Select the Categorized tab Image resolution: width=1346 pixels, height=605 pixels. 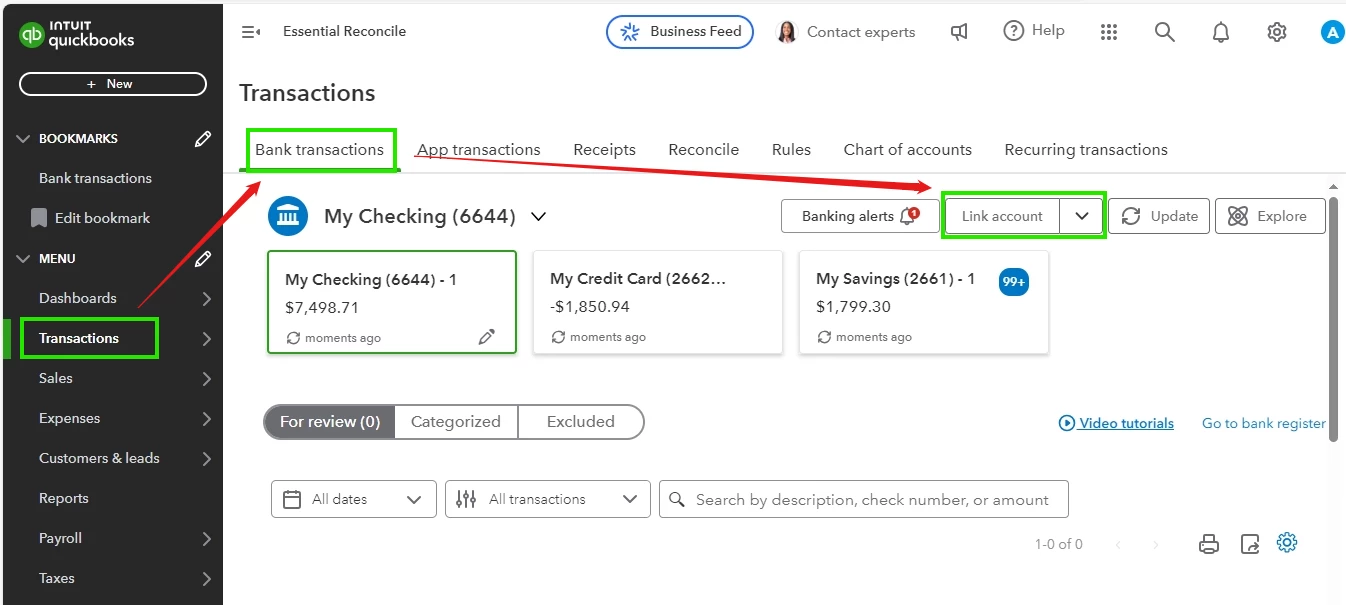tap(456, 422)
